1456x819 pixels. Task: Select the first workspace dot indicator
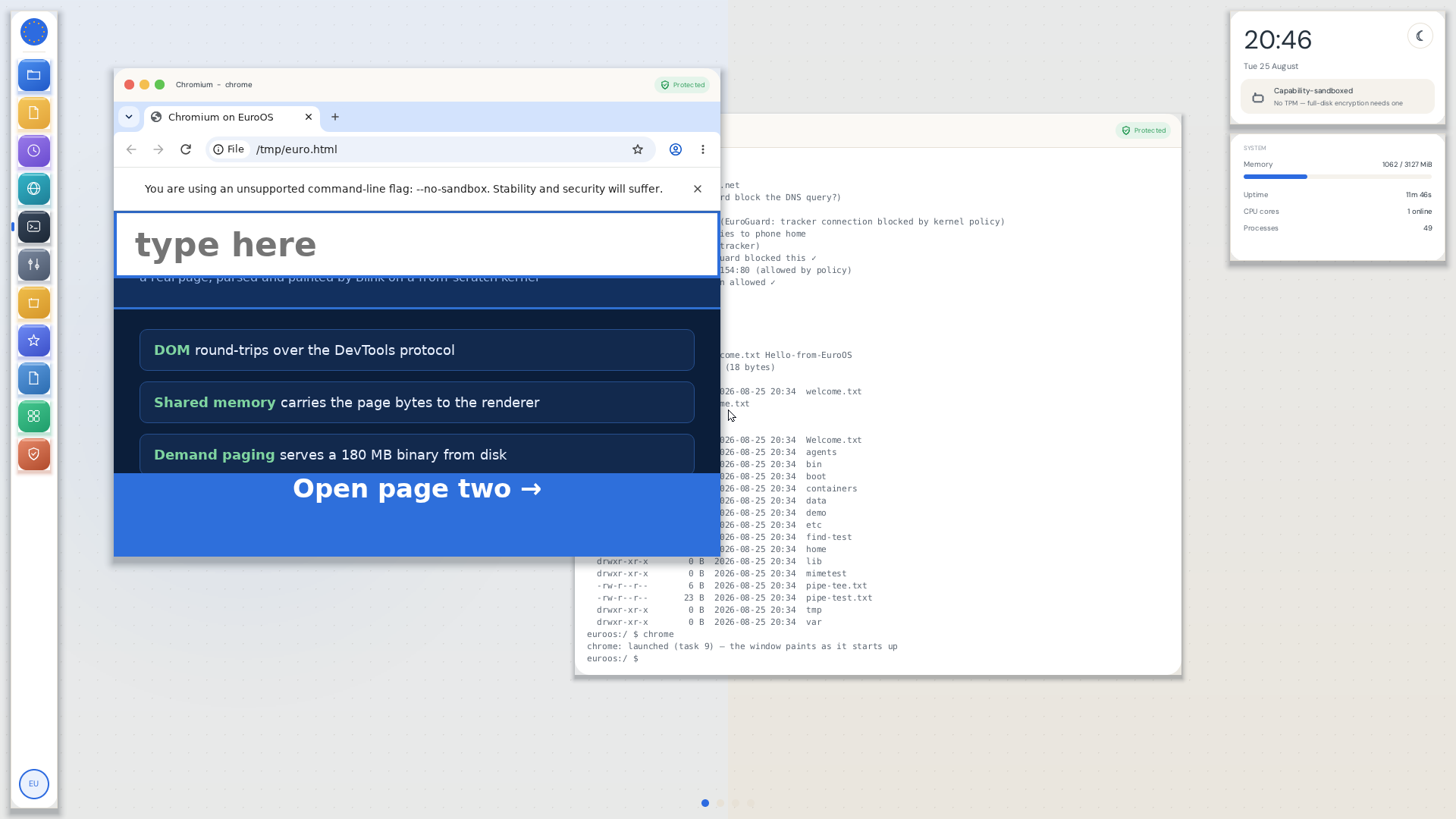point(705,803)
